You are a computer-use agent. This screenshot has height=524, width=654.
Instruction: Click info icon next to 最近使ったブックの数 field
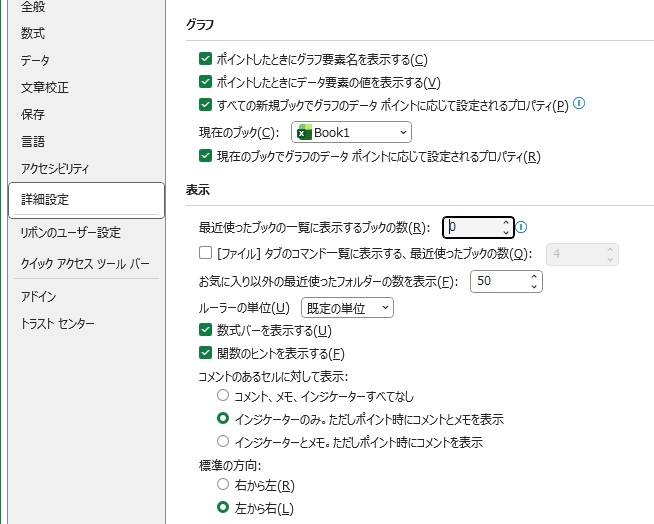521,227
